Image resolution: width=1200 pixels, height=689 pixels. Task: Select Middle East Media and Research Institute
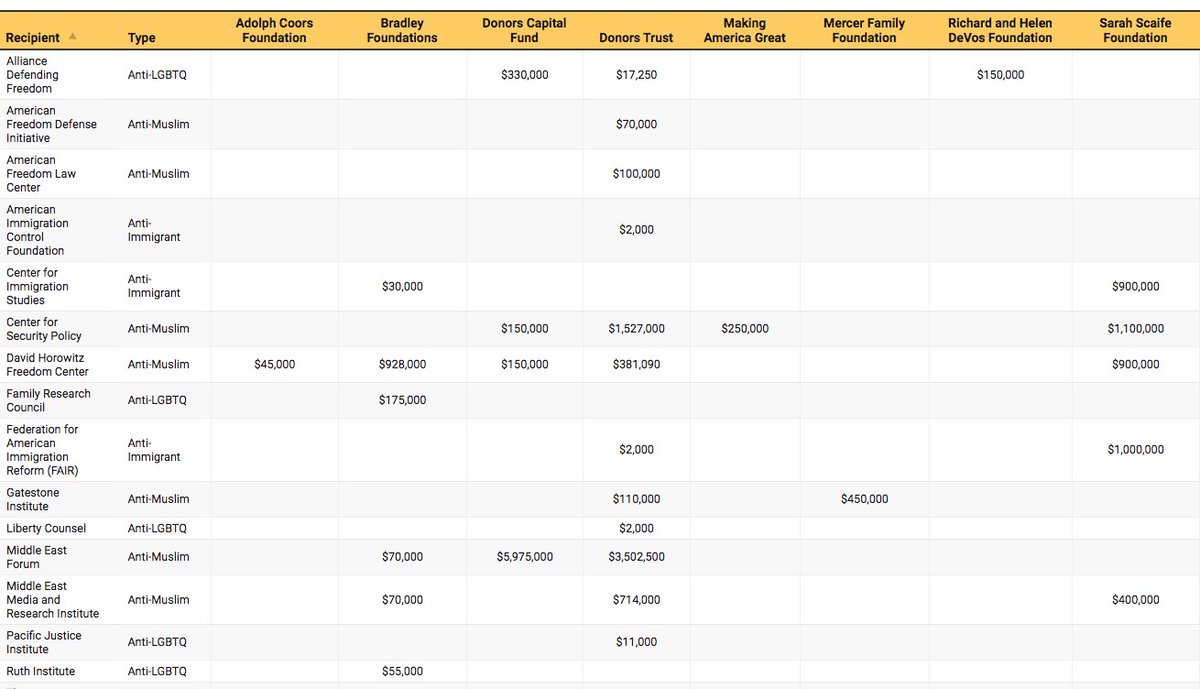(x=53, y=600)
